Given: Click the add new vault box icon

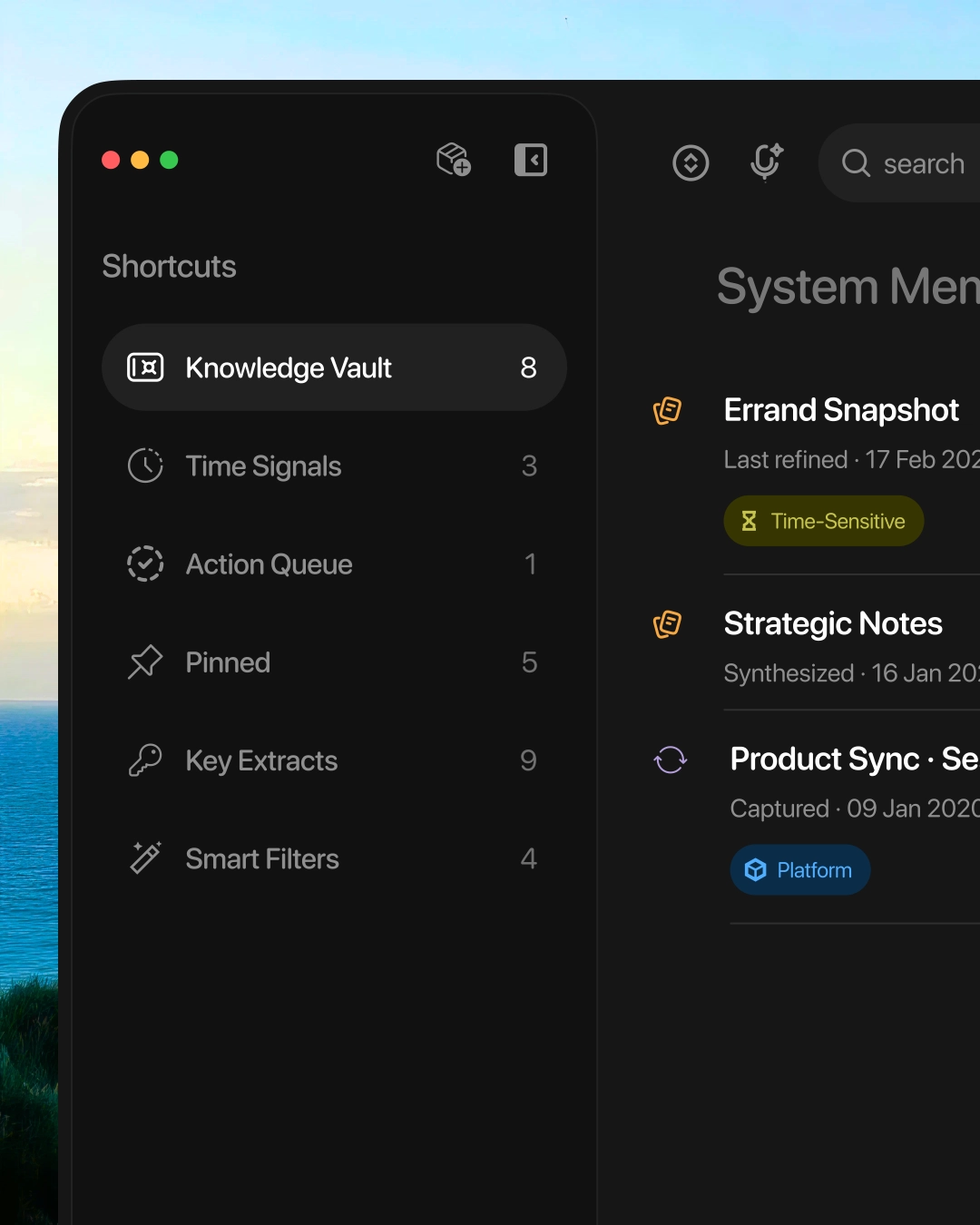Looking at the screenshot, I should [x=454, y=160].
